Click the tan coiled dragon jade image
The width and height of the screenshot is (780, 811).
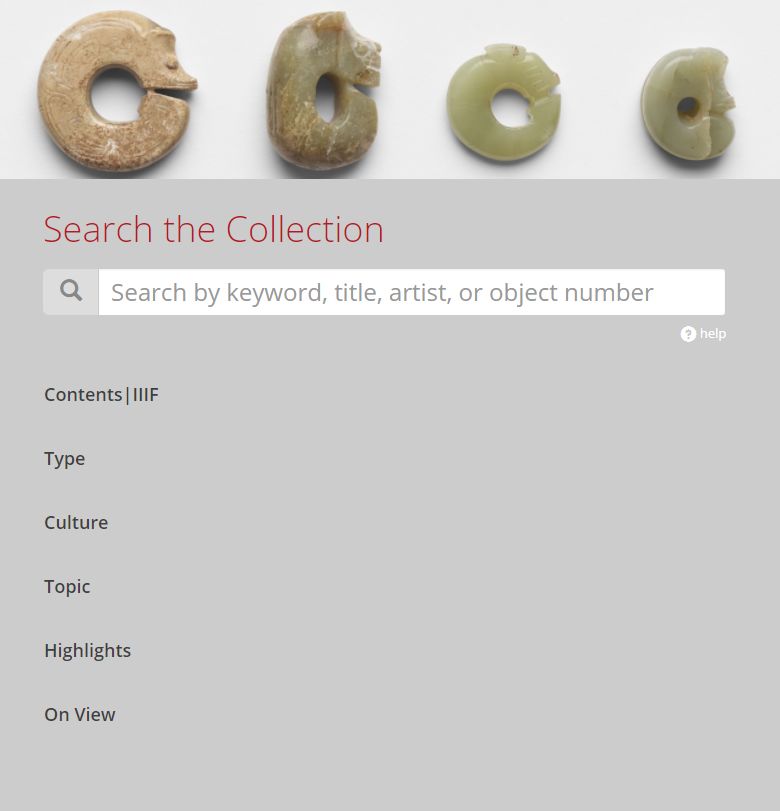pos(116,91)
